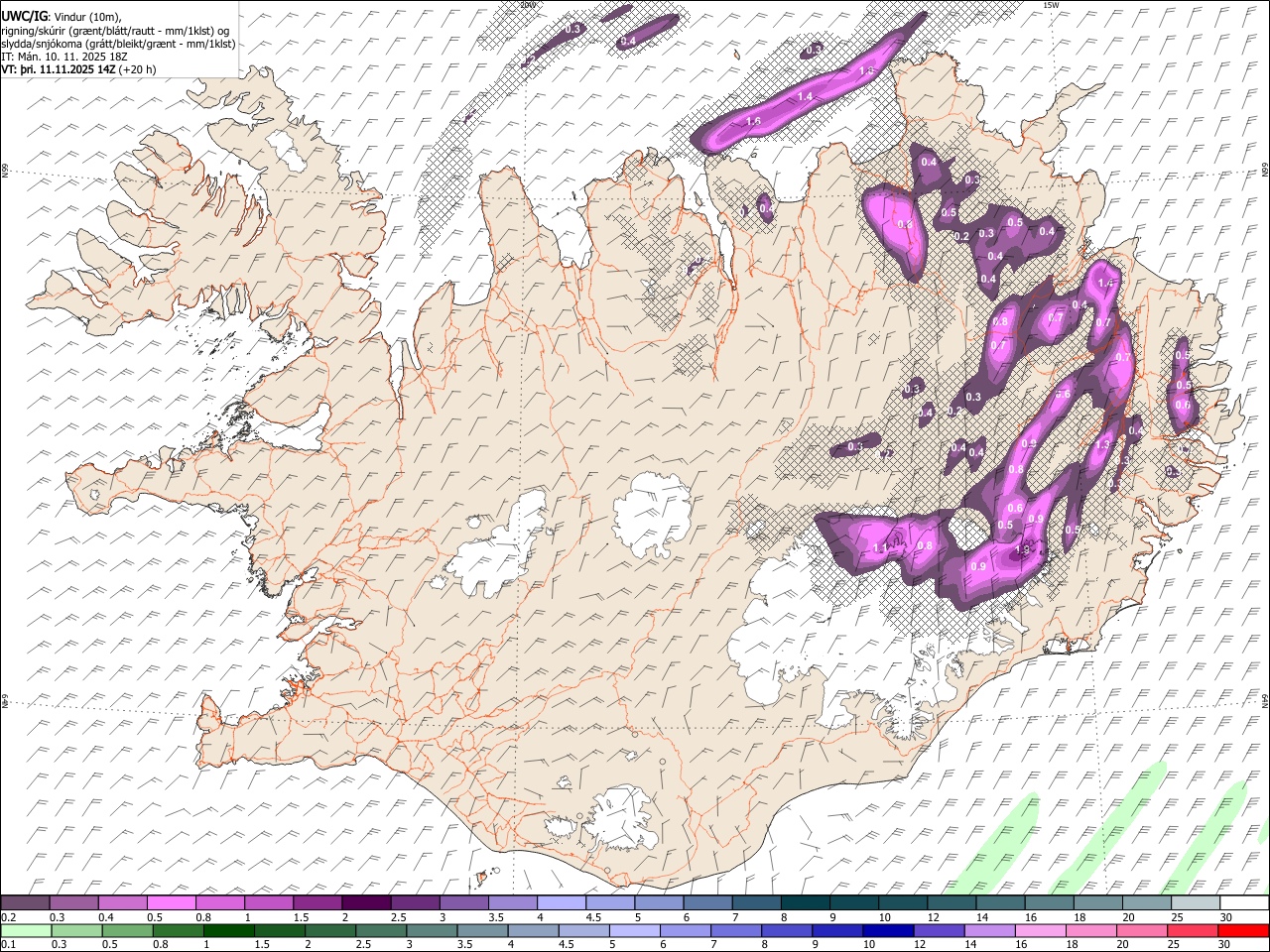Click the snow legend swatch between 1.5 and 2

(317, 903)
